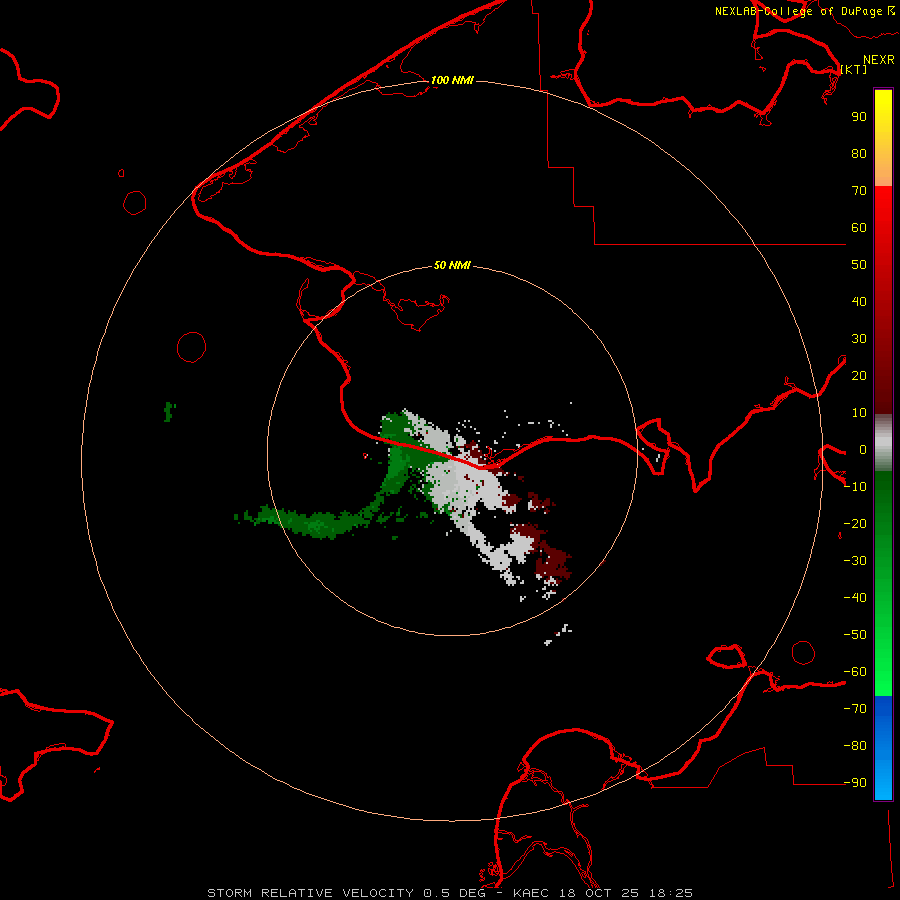Click the 20 value on velocity scale
Image resolution: width=900 pixels, height=900 pixels.
point(859,375)
